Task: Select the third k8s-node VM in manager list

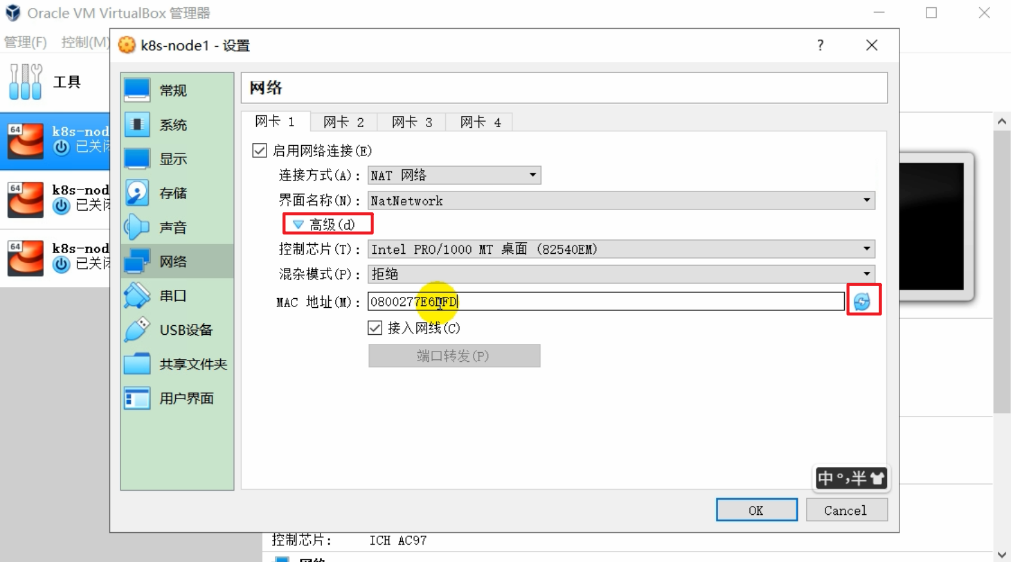Action: (57, 257)
